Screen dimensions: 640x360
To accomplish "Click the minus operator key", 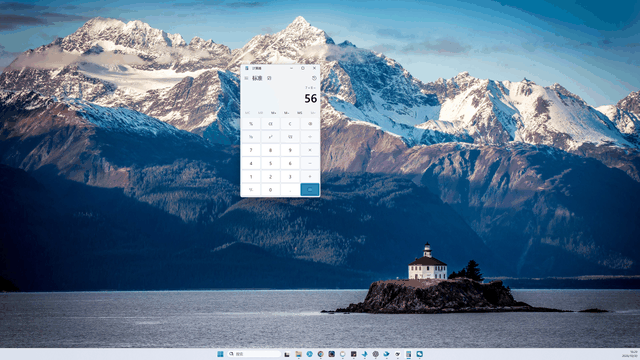I will click(x=310, y=163).
